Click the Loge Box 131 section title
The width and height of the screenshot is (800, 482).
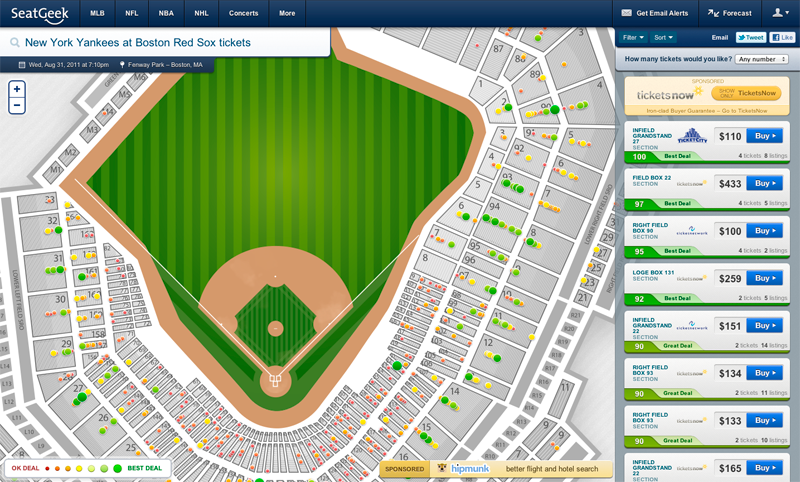(x=653, y=272)
